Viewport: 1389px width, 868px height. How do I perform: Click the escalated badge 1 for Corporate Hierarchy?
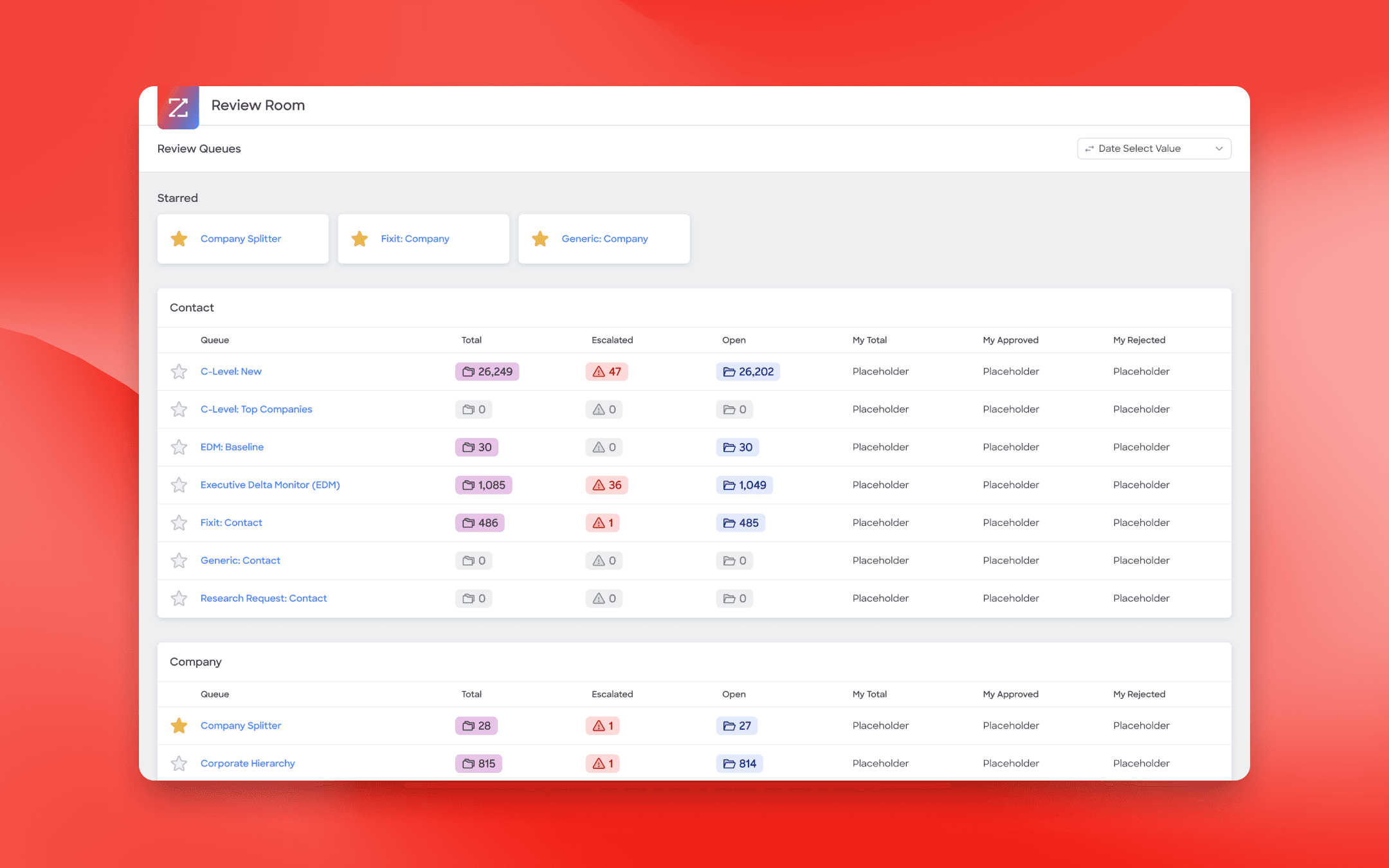click(x=603, y=763)
